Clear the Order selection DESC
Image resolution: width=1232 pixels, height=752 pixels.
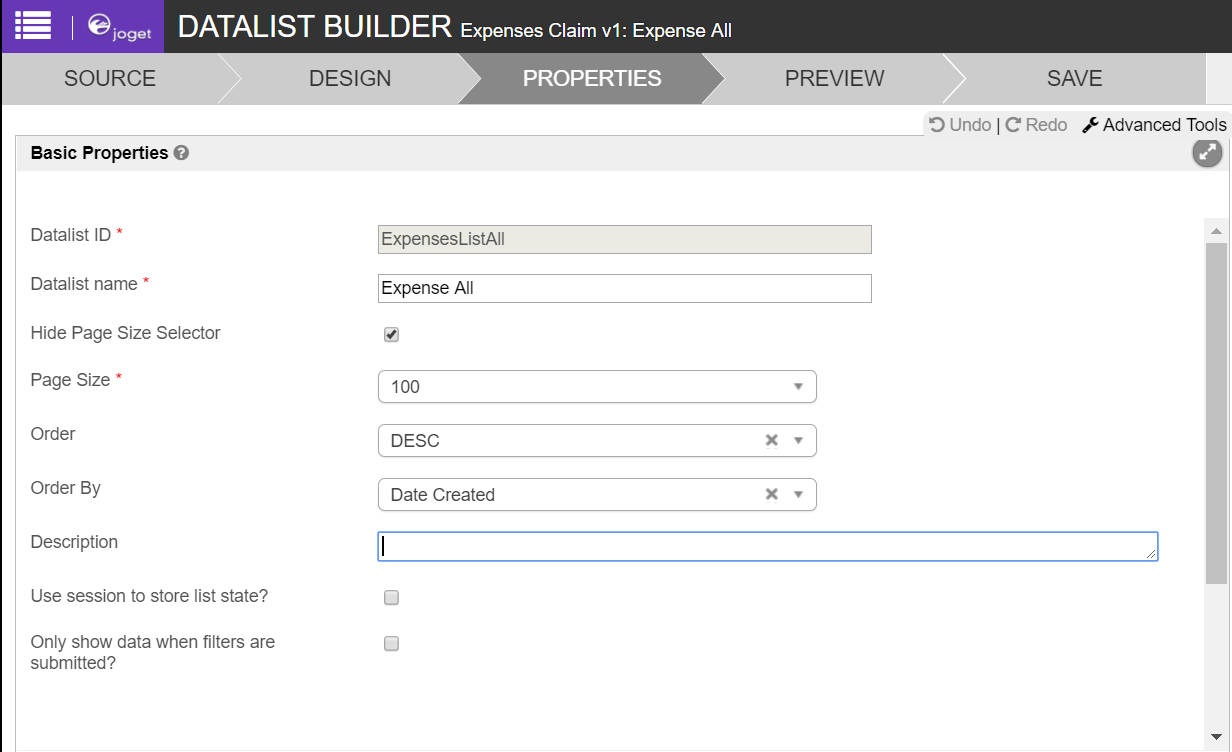771,440
